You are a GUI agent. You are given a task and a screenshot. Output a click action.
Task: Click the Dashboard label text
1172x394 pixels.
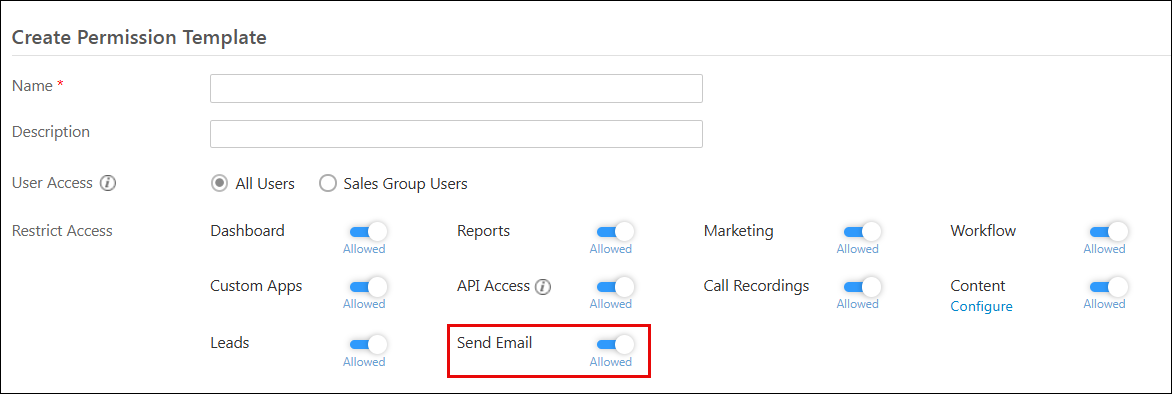[x=247, y=231]
